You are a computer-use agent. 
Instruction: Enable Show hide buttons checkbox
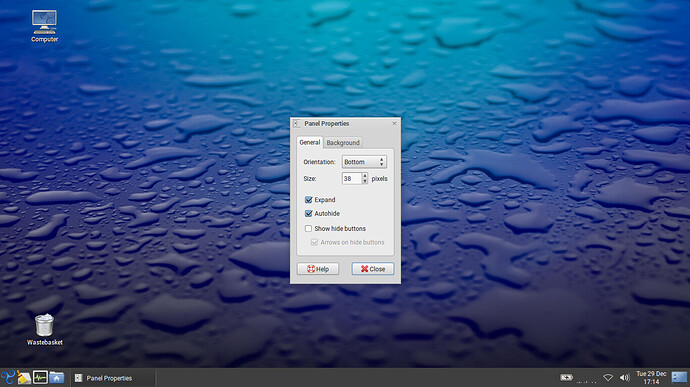click(308, 229)
